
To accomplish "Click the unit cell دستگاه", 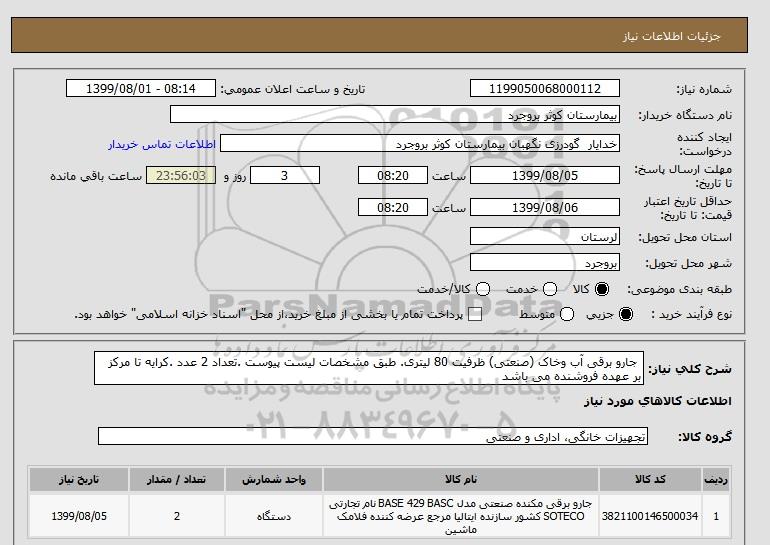I will click(274, 516).
